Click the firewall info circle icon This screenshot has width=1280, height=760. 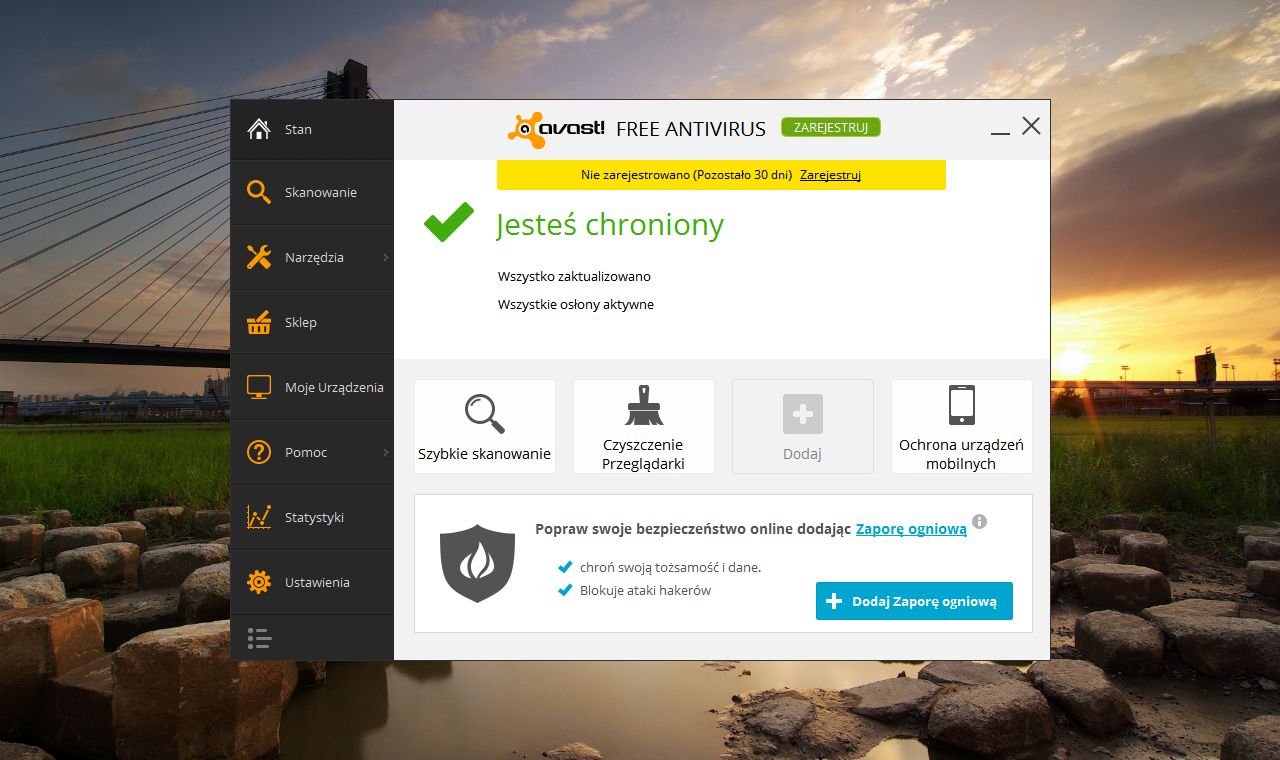pyautogui.click(x=979, y=522)
